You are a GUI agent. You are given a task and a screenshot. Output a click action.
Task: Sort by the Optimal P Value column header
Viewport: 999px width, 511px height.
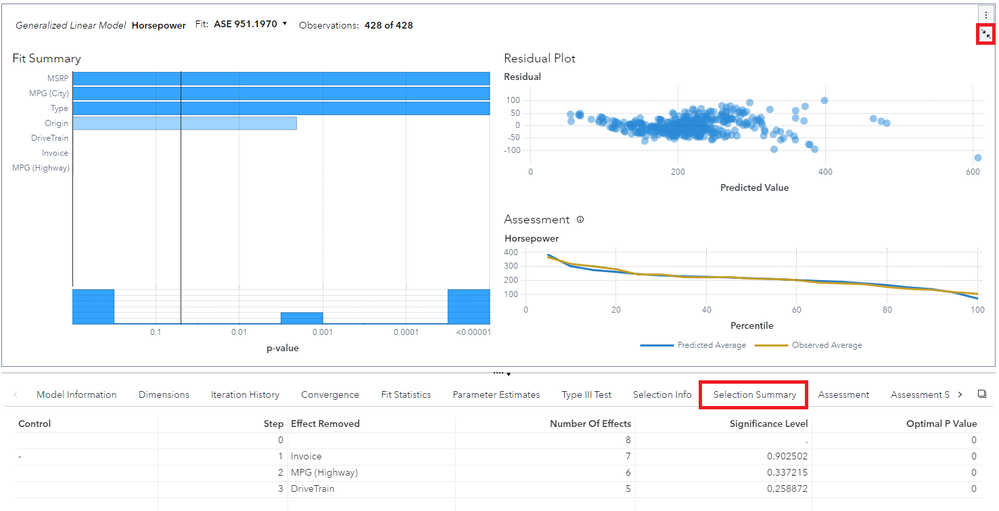[x=942, y=424]
